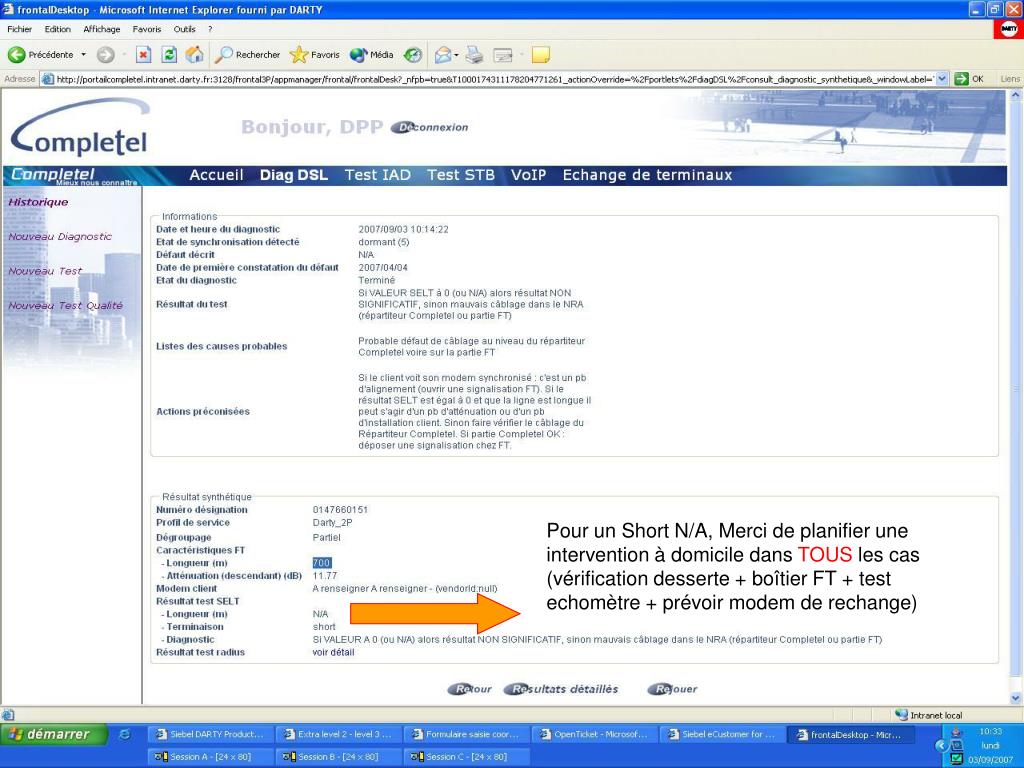Switch to OpenTicket taskbar window
The width and height of the screenshot is (1024, 768).
[593, 735]
